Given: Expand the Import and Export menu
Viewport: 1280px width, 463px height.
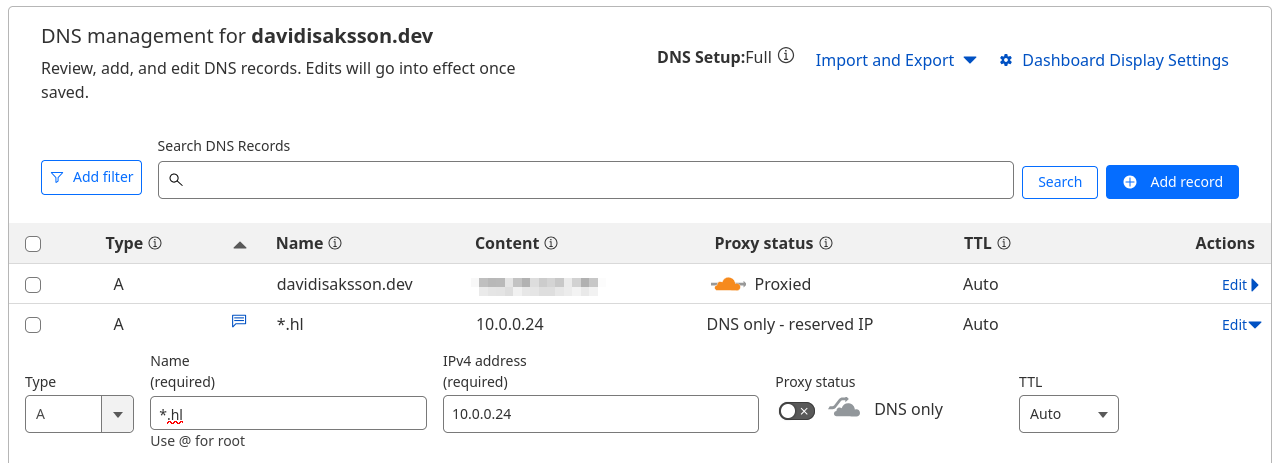Looking at the screenshot, I should click(895, 60).
